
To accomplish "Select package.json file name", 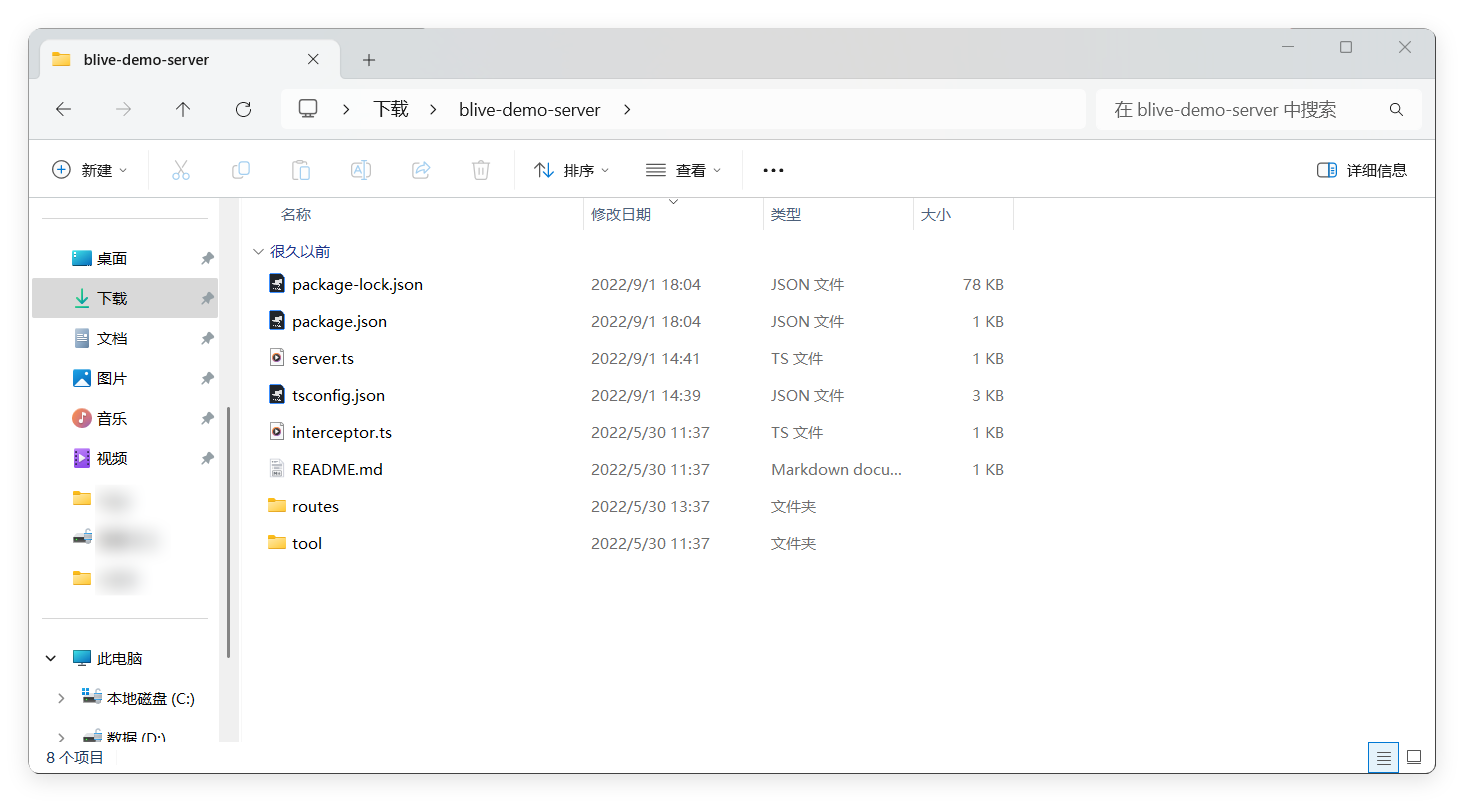I will (339, 321).
